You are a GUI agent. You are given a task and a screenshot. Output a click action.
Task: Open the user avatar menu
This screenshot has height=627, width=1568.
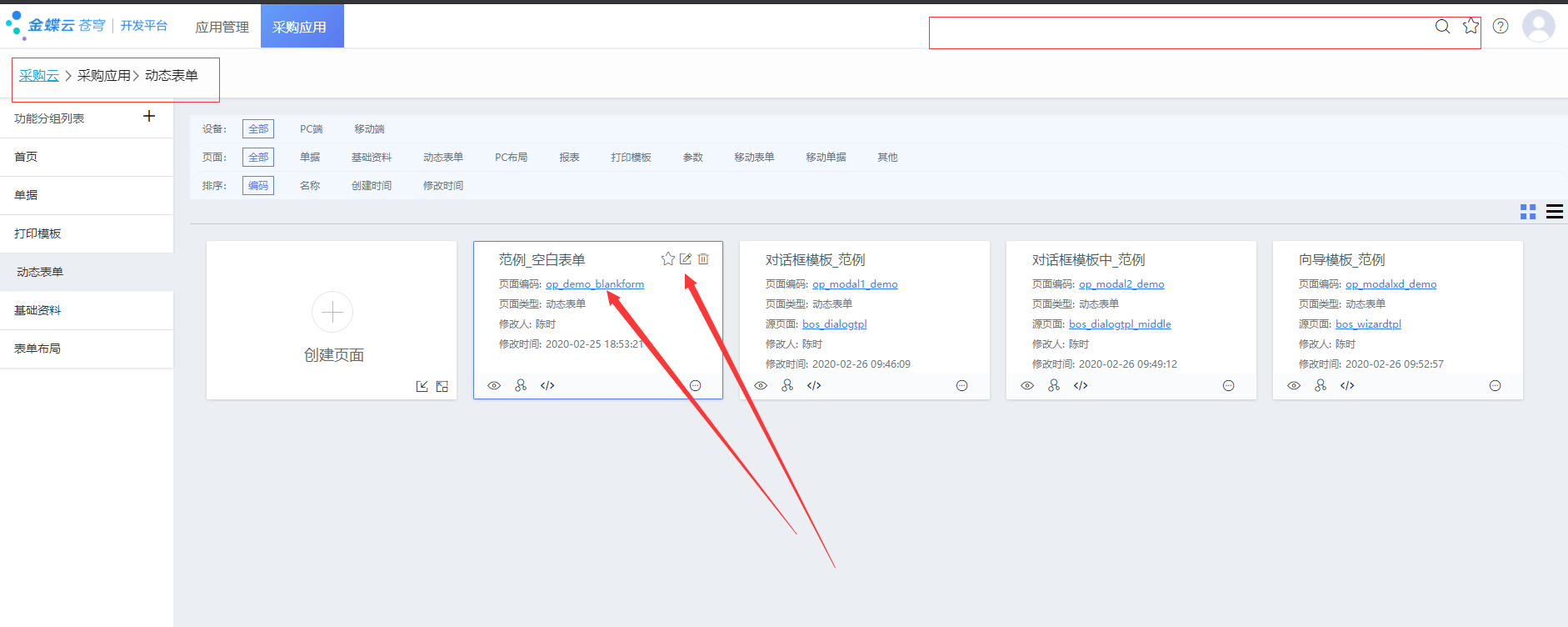tap(1538, 26)
